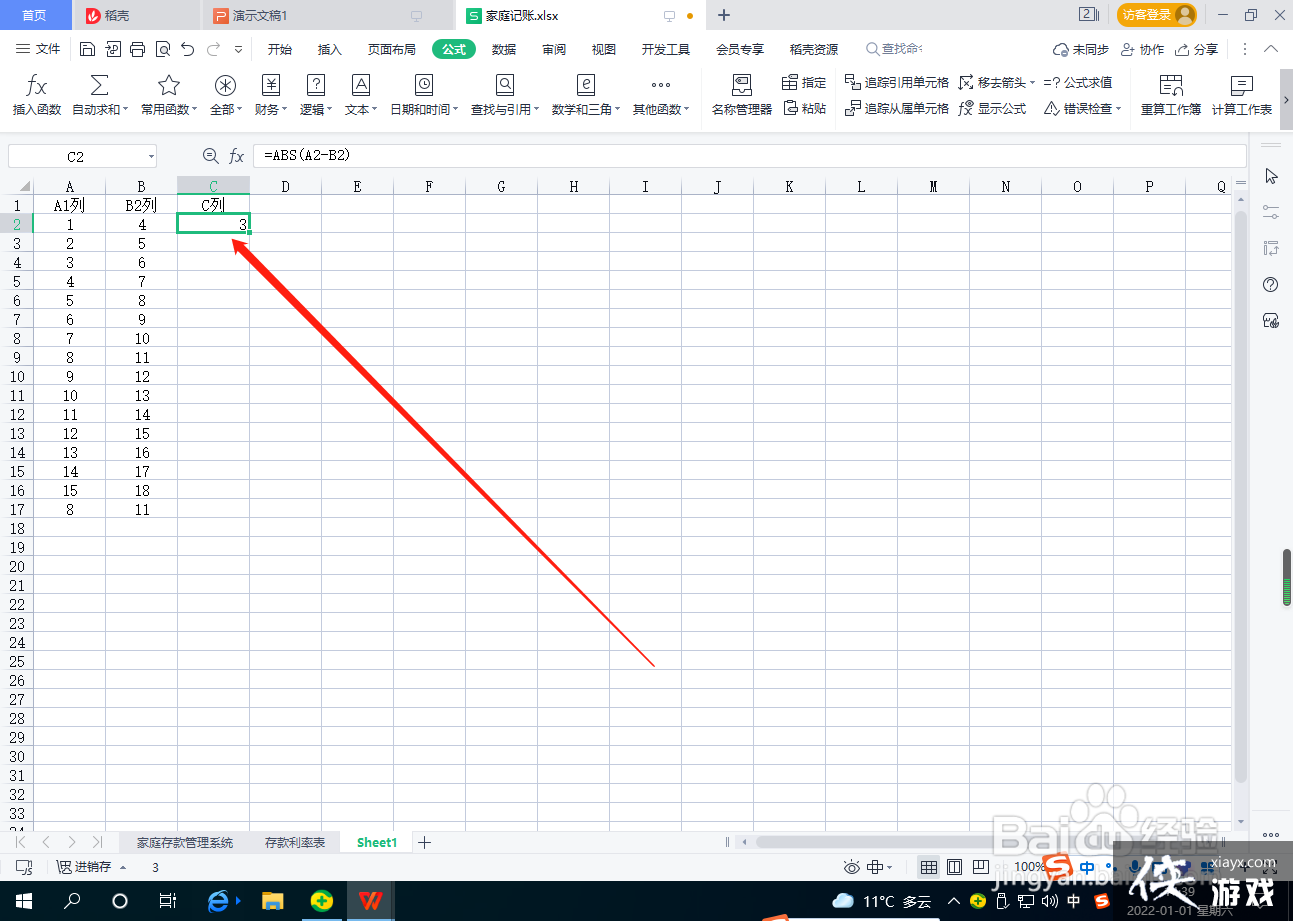Switch to the Review (审阅) ribbon tab
1293x921 pixels.
(x=554, y=49)
